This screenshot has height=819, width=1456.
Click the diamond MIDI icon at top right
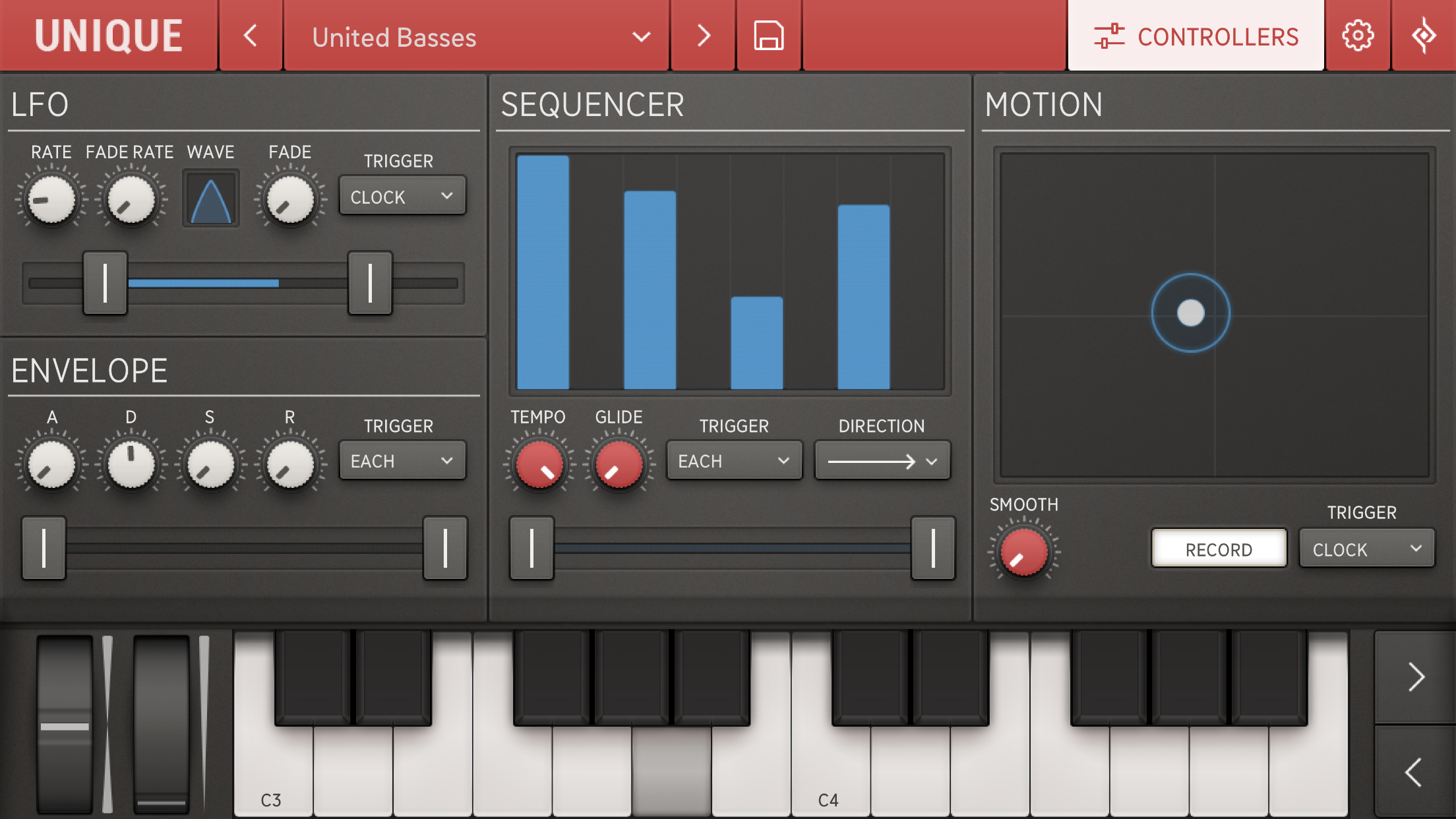(1424, 36)
